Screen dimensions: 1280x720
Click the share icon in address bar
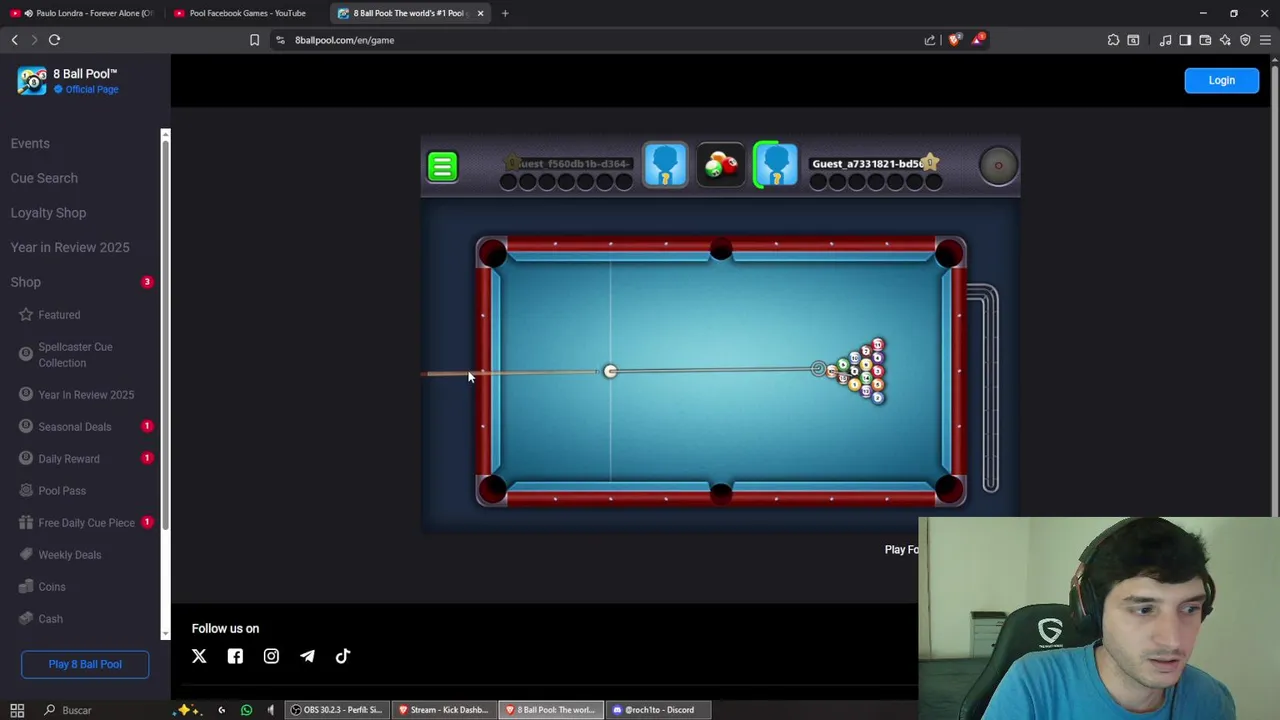(x=930, y=40)
